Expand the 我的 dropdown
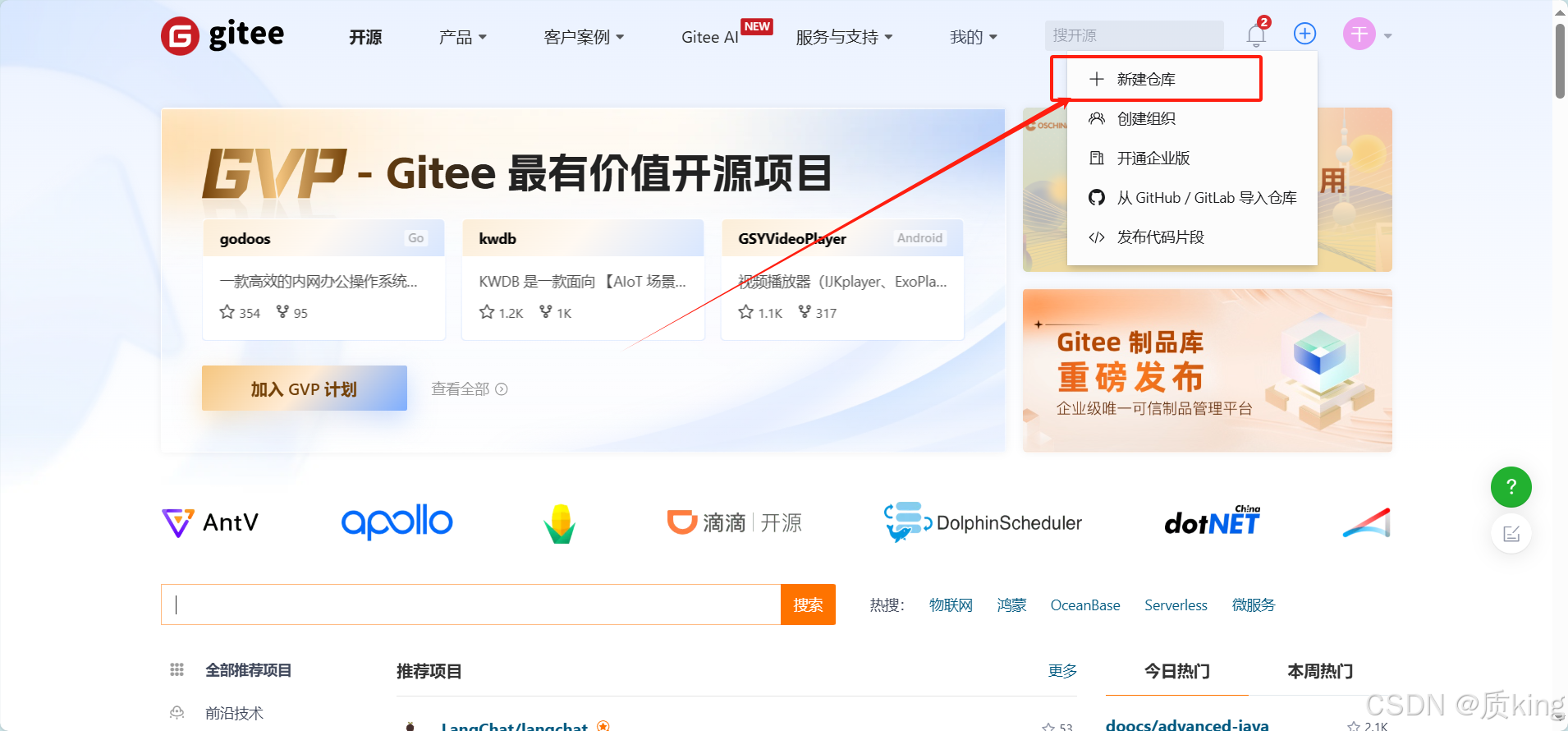The height and width of the screenshot is (731, 1568). tap(974, 37)
